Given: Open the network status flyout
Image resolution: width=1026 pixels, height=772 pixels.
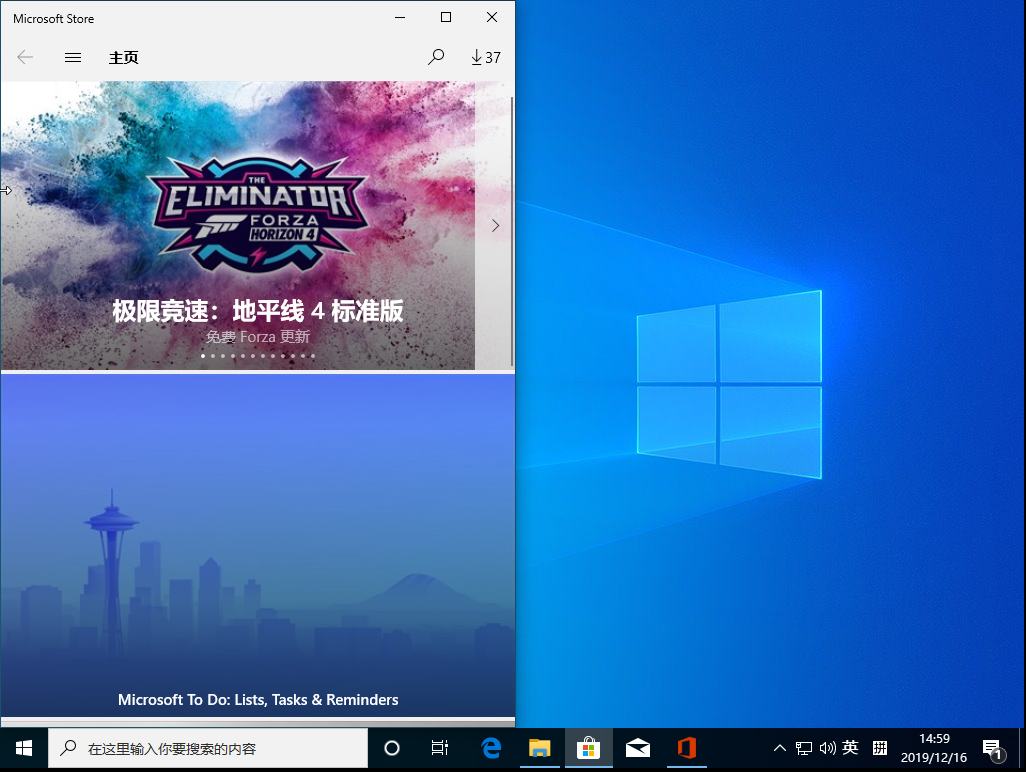Looking at the screenshot, I should [x=803, y=747].
